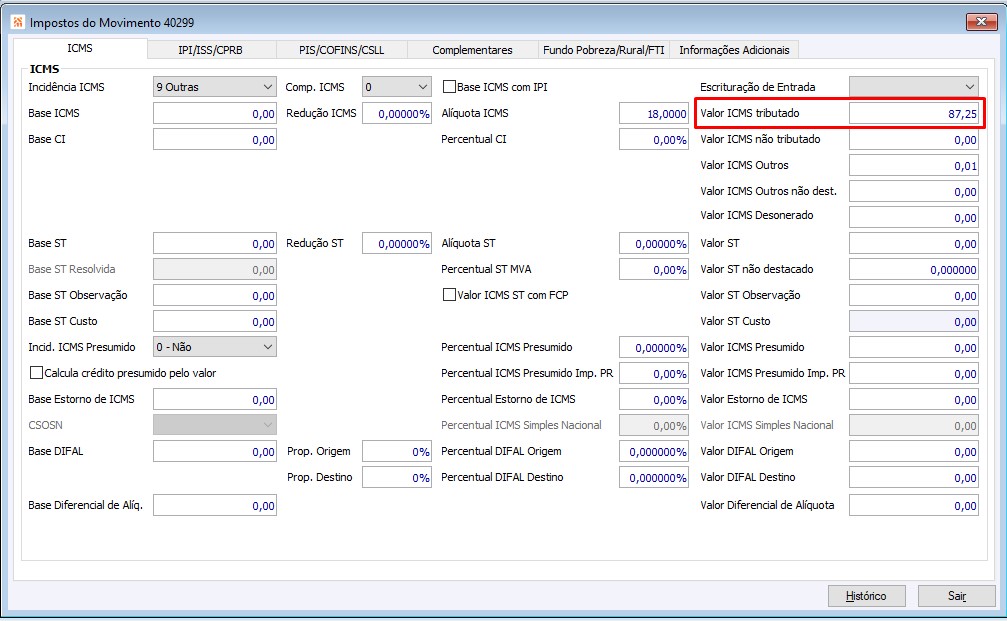The width and height of the screenshot is (1007, 621).
Task: Expand Incid. ICMS Presumido dropdown
Action: click(215, 347)
